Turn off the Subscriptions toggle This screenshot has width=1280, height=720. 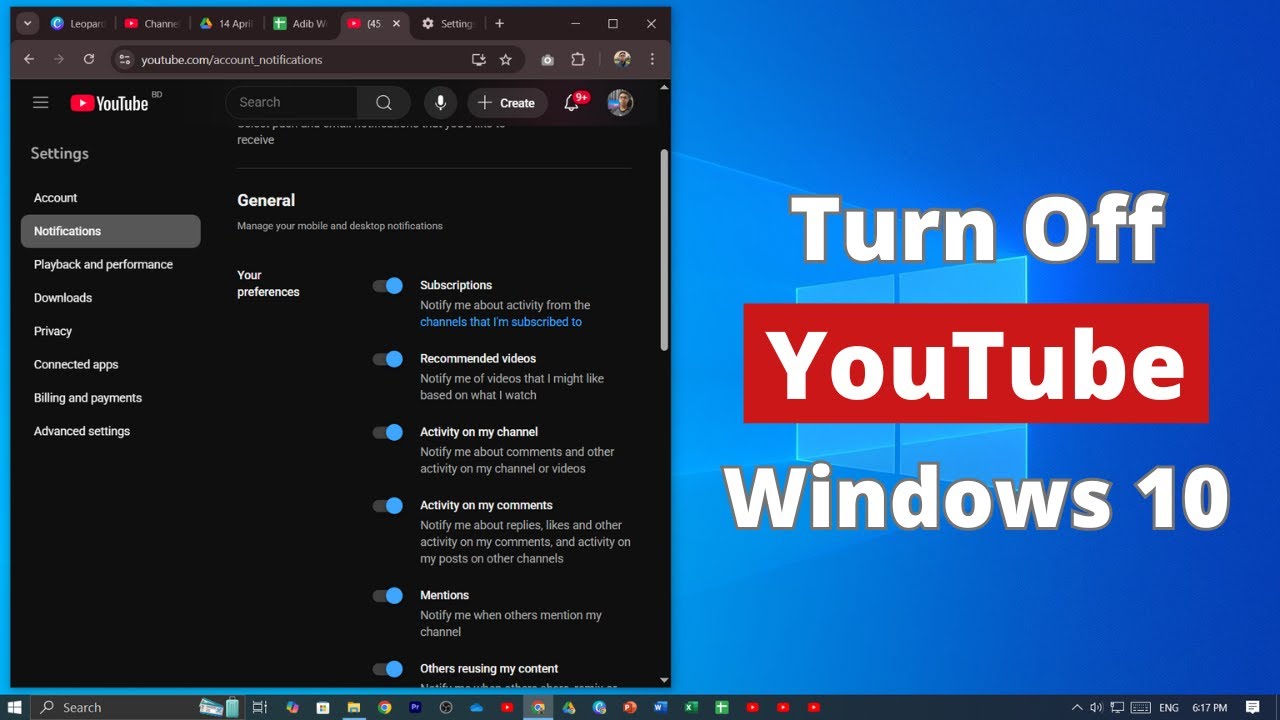coord(388,285)
